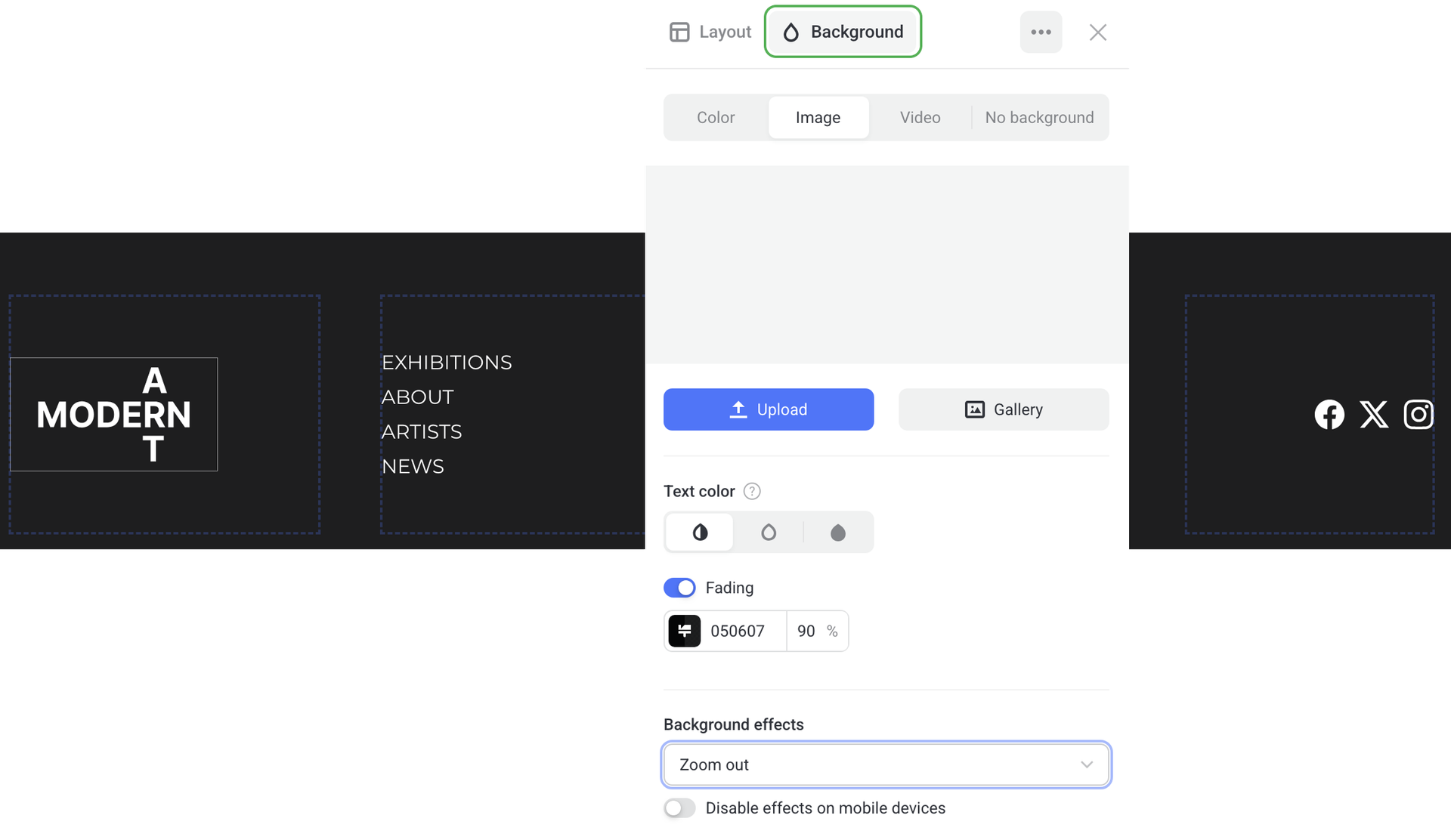Enable Disable effects on mobile devices
Viewport: 1451px width, 840px height.
click(x=679, y=808)
